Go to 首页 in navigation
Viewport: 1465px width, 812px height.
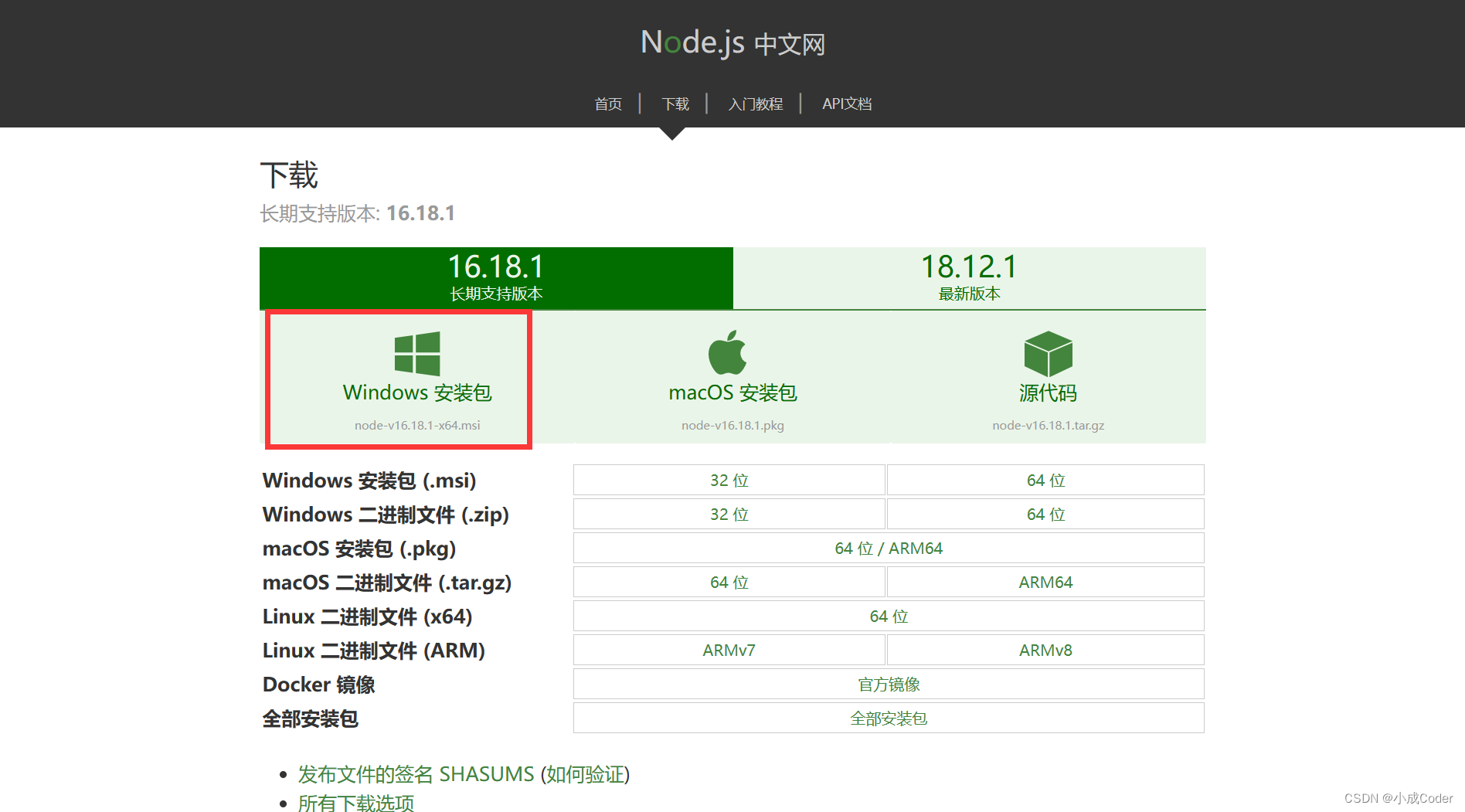(608, 104)
